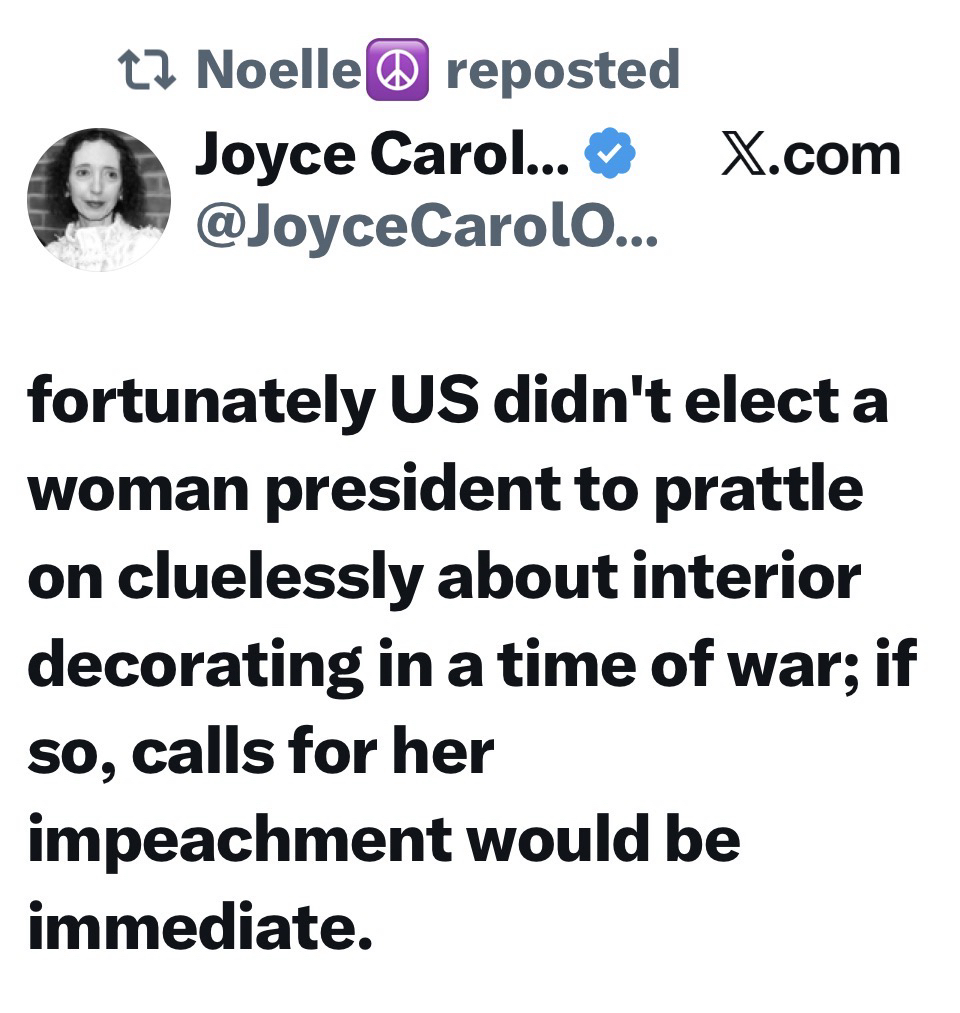Click the words 'calls for her' in the post

313,752
